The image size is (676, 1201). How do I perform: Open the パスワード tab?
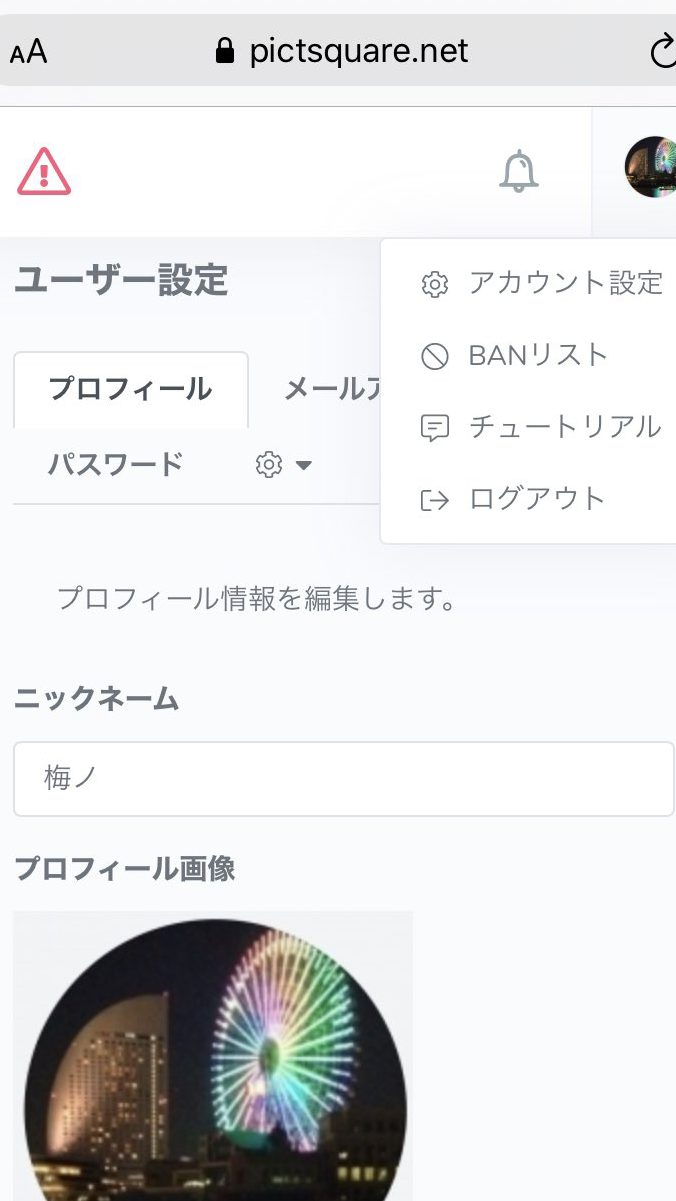[x=116, y=465]
